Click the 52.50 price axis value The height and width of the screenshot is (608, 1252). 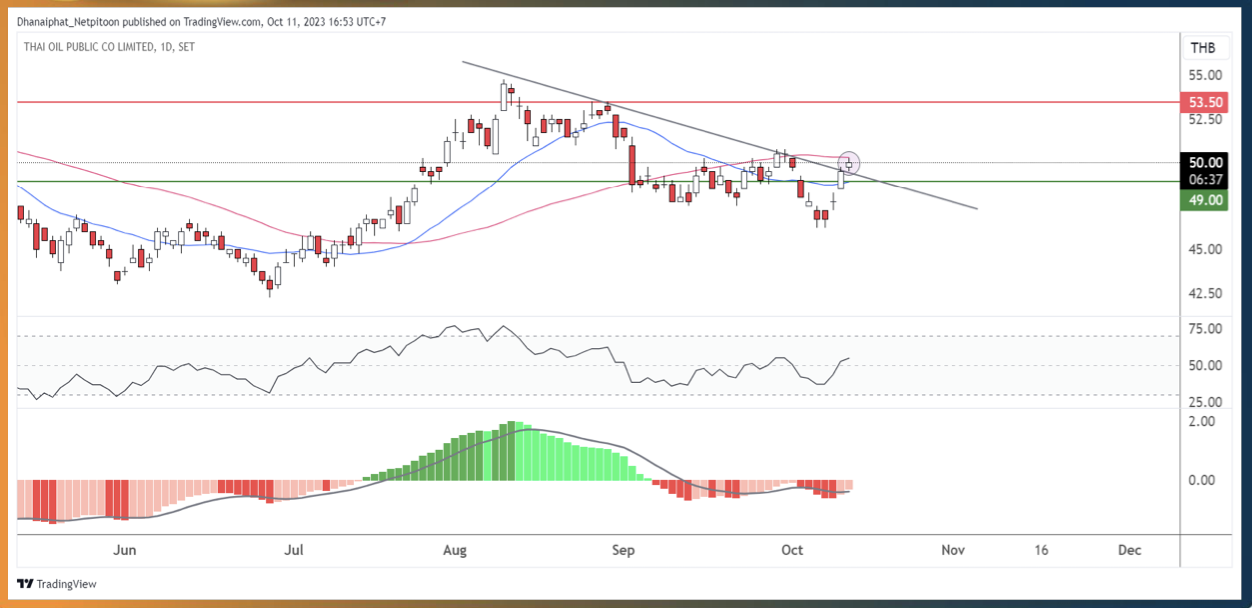1205,119
